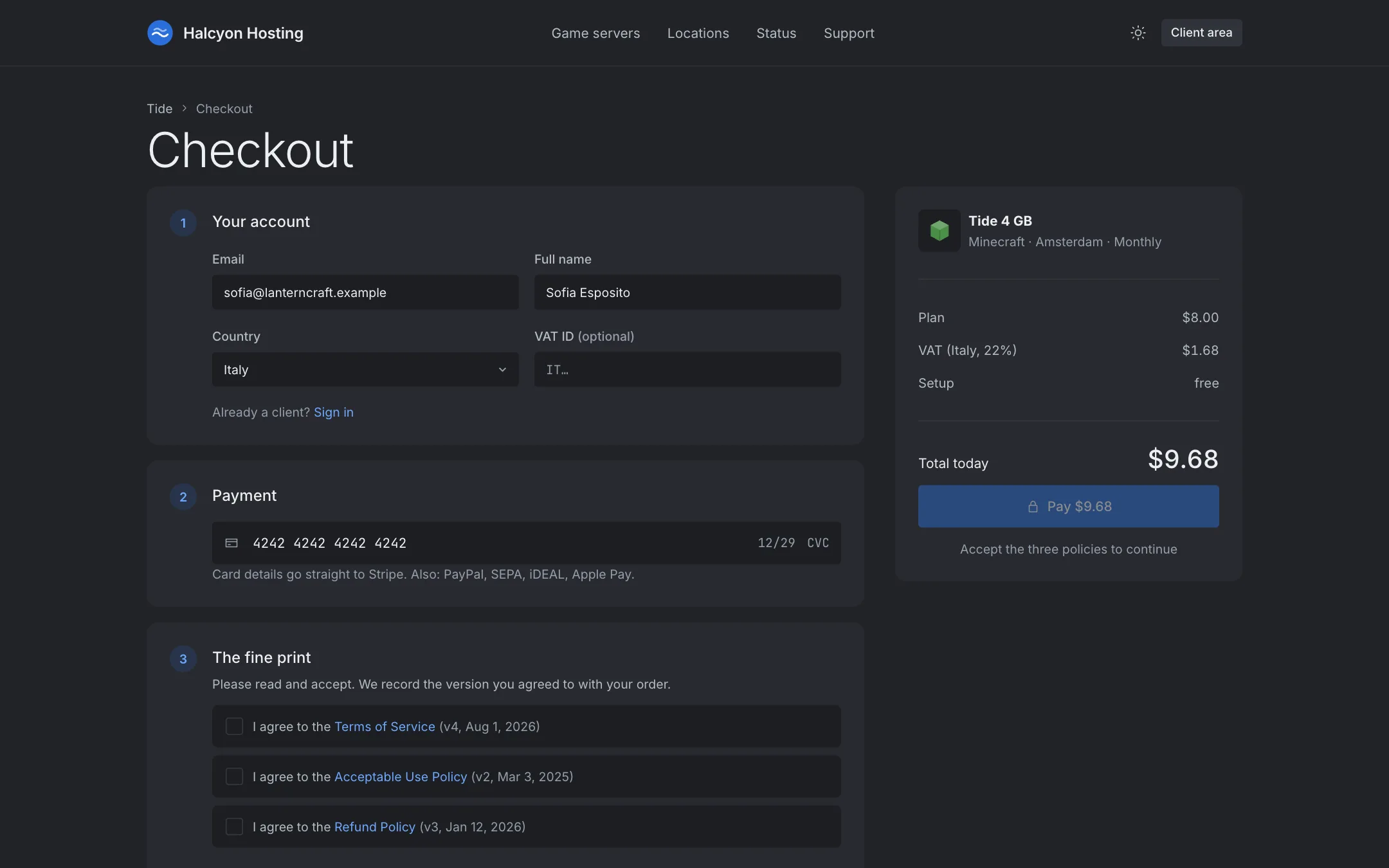This screenshot has width=1389, height=868.
Task: Open the Terms of Service link
Action: pos(385,727)
